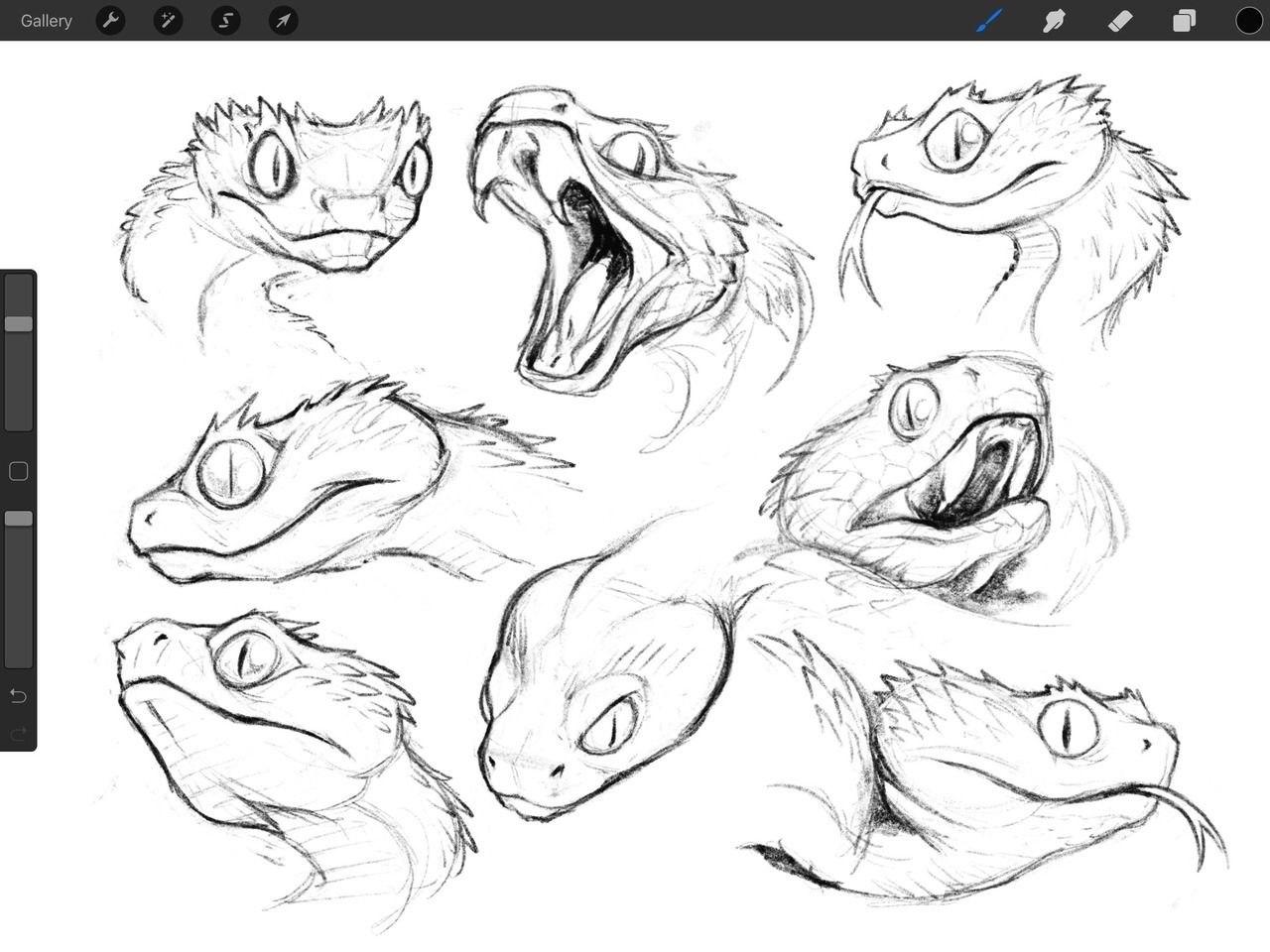Activate the Transform arrow tool
This screenshot has width=1270, height=952.
tap(283, 20)
